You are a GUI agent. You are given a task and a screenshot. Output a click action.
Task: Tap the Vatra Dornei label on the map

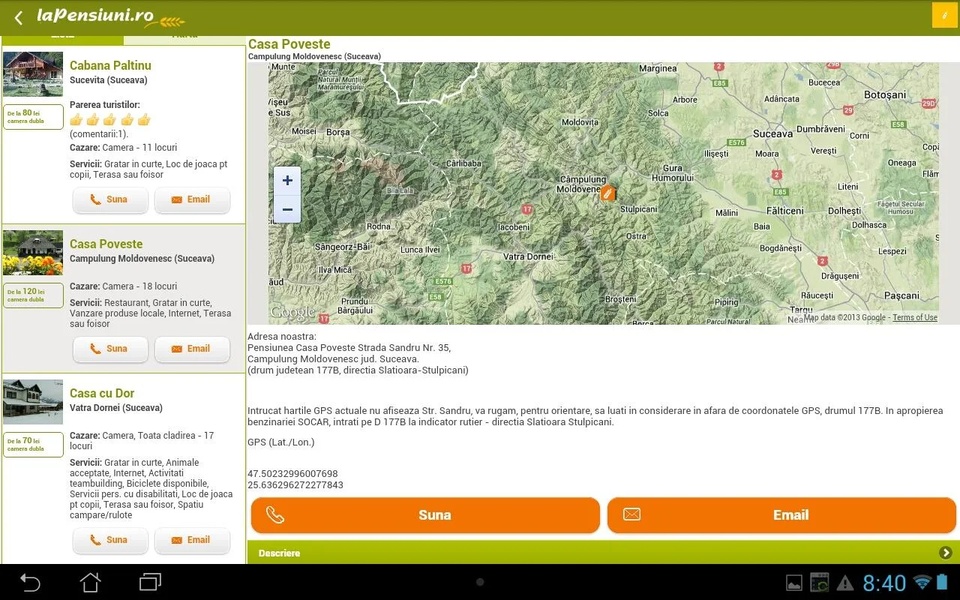528,257
